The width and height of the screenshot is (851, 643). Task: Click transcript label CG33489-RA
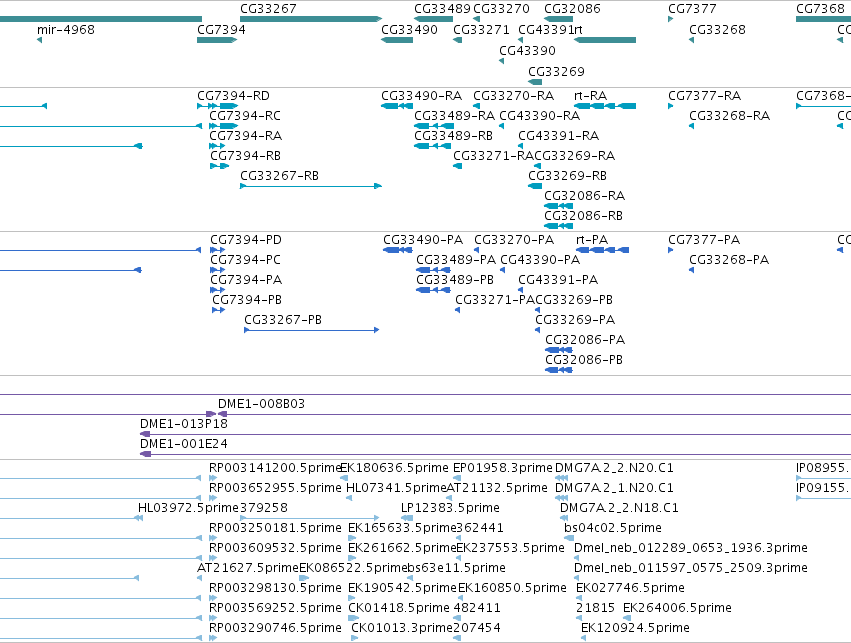[x=454, y=116]
